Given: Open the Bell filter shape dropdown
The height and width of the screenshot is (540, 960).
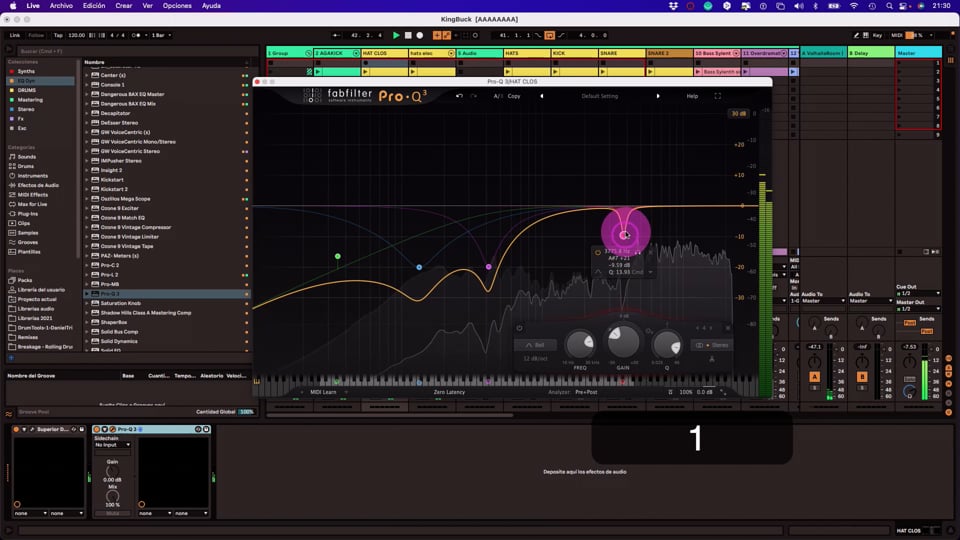Looking at the screenshot, I should coord(535,345).
